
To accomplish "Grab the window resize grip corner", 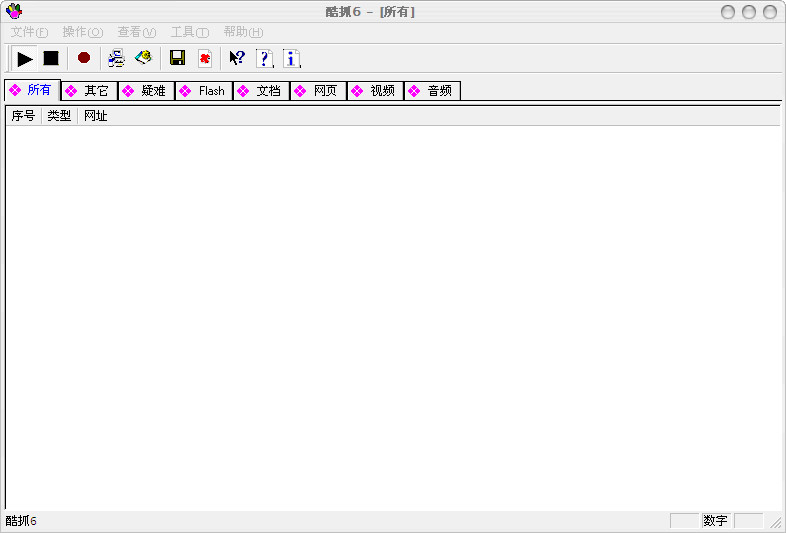I will 776,522.
